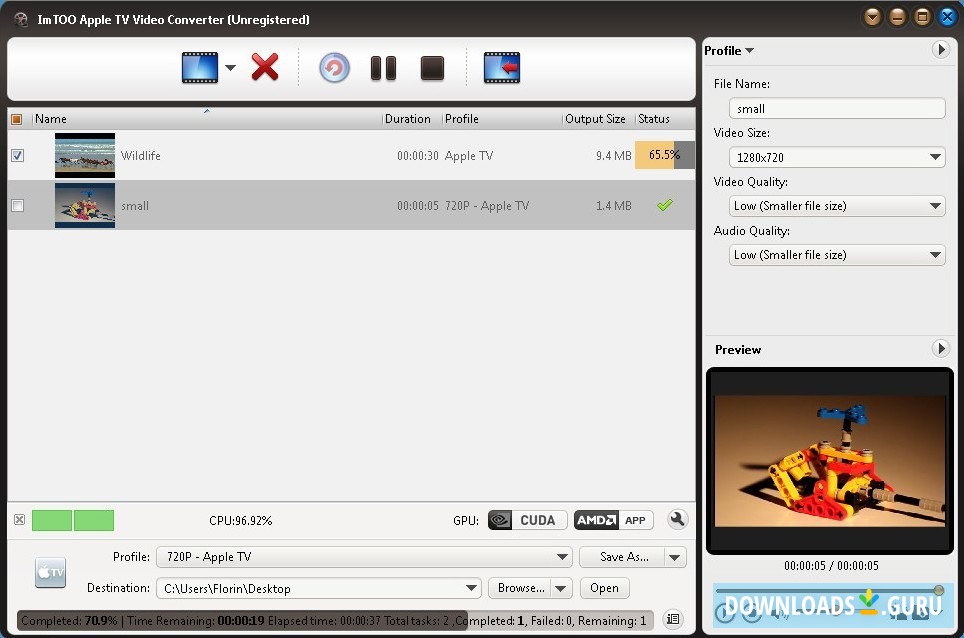Pause the conversion

coord(384,68)
